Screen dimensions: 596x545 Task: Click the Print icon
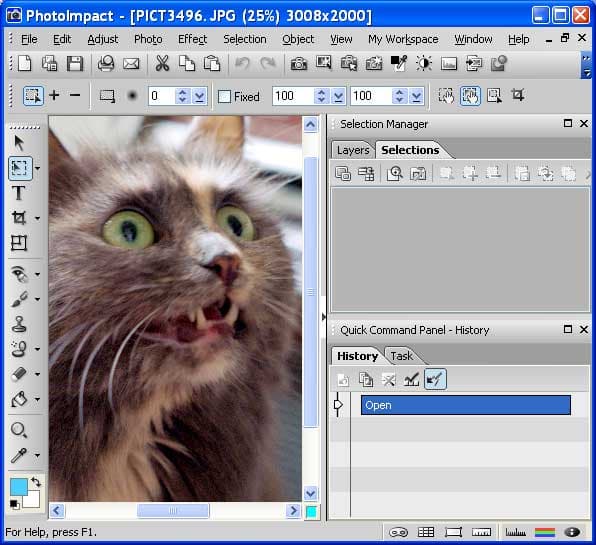(x=106, y=63)
